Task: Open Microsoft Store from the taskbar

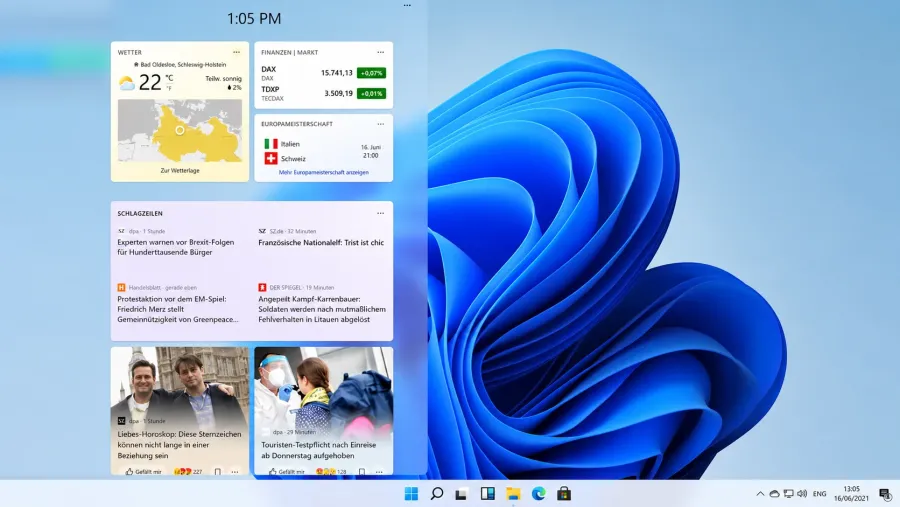Action: point(564,494)
